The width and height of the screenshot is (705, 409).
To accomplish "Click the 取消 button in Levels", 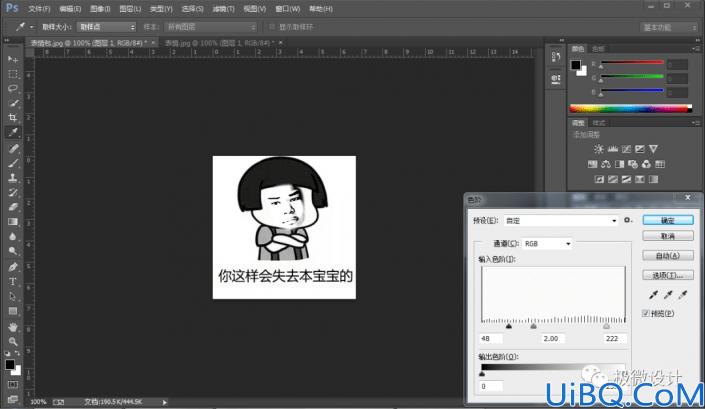I will point(668,236).
